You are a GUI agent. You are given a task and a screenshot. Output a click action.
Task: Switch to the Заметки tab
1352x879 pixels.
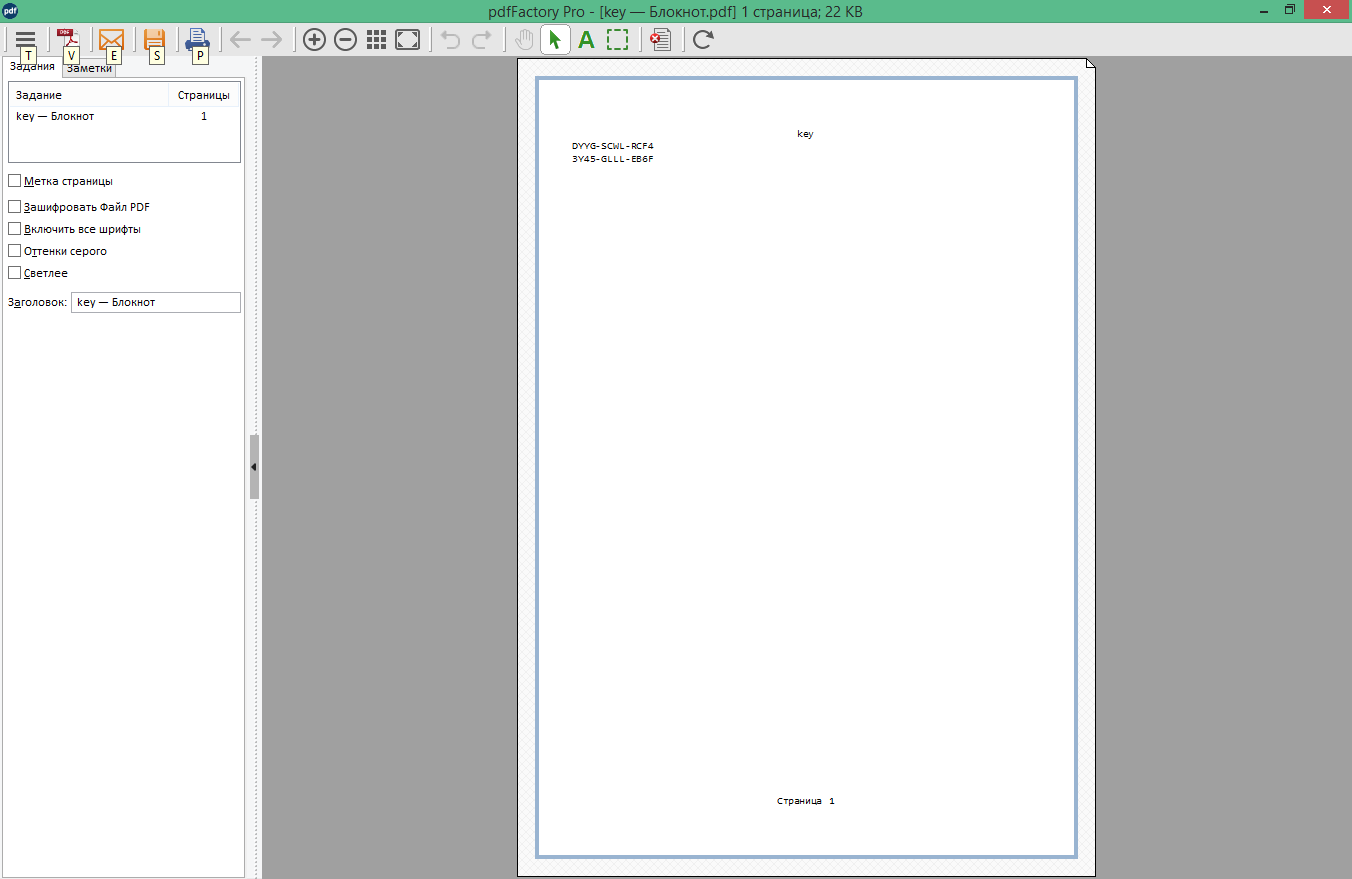tap(89, 68)
